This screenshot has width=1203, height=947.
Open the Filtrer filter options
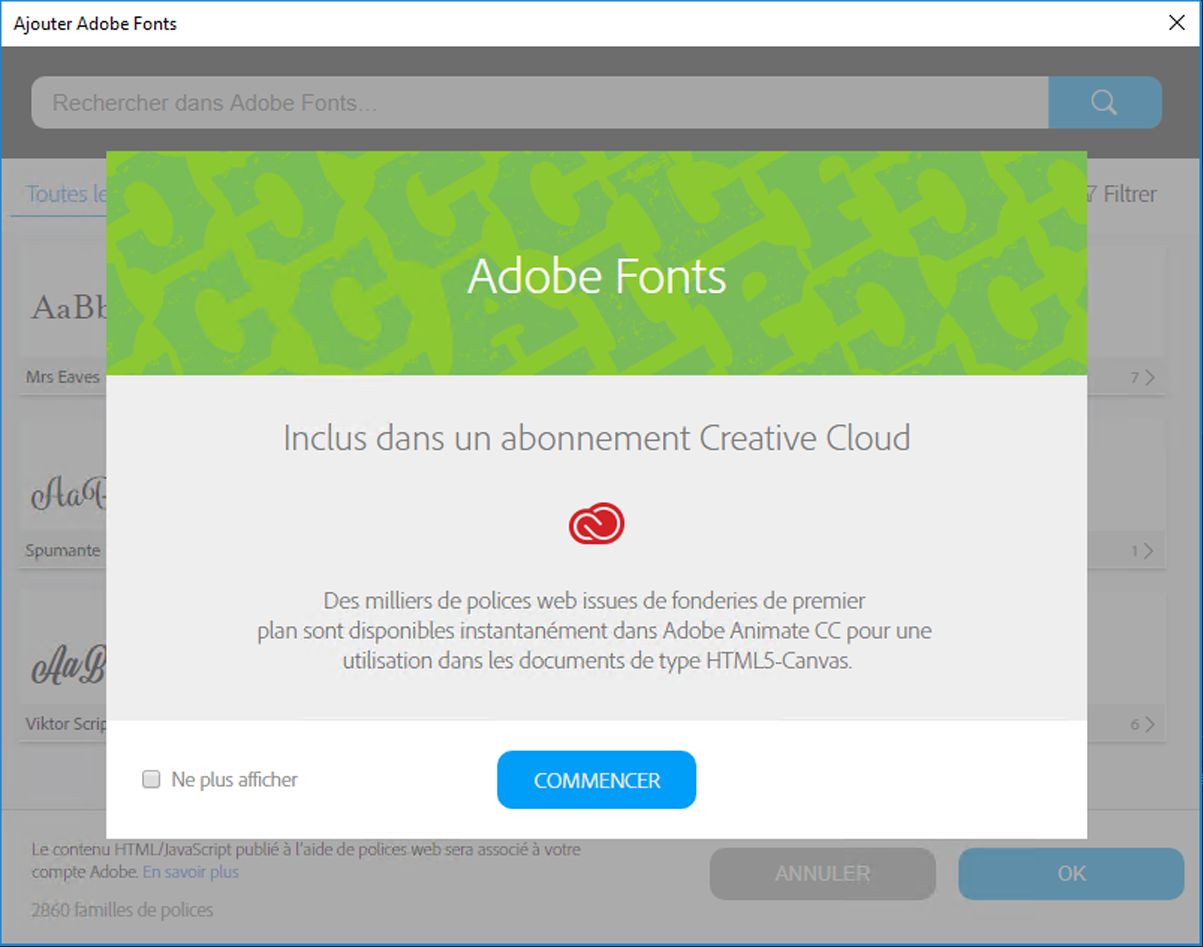point(1128,193)
